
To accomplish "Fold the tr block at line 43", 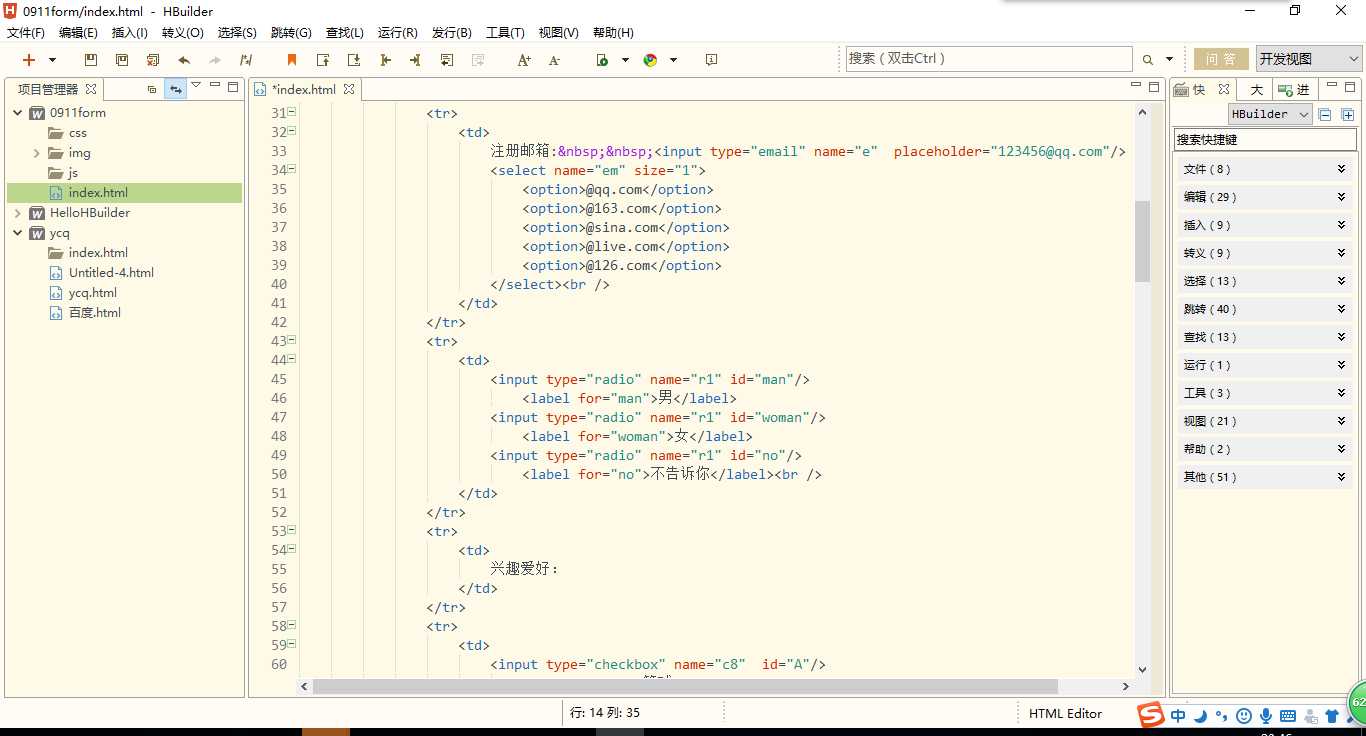I will click(x=292, y=340).
